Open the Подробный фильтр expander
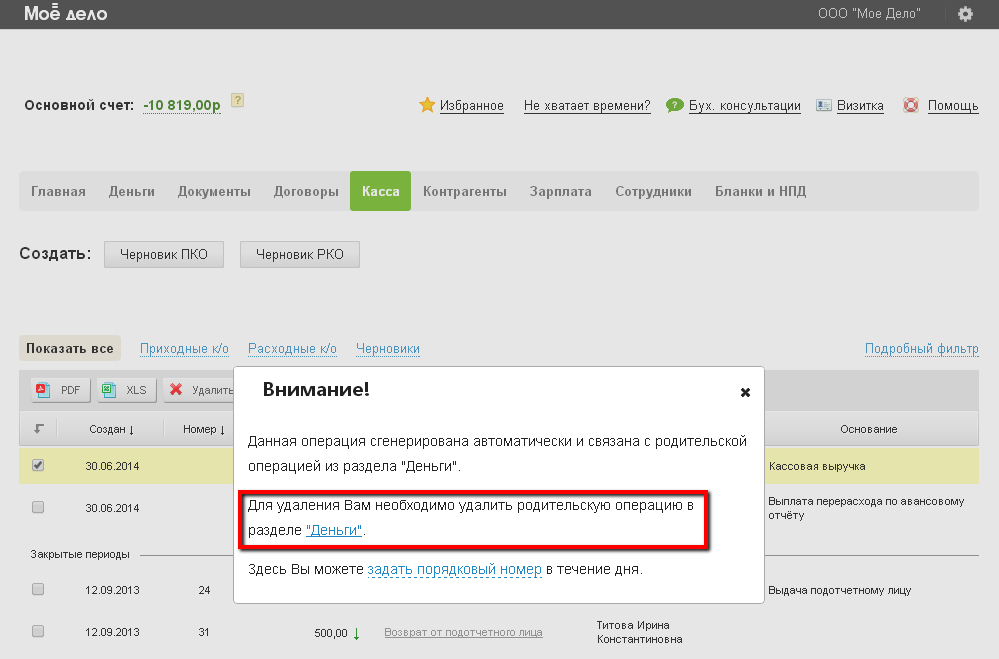This screenshot has width=999, height=659. click(921, 349)
